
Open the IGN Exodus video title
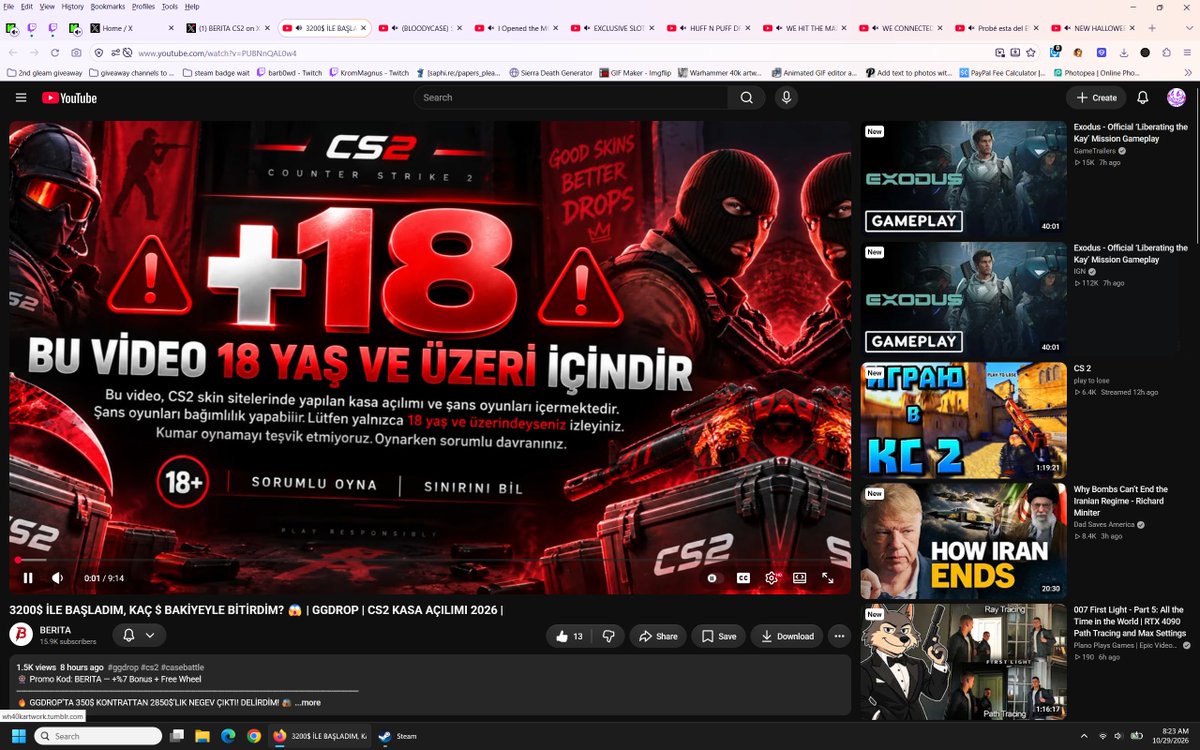tap(1131, 253)
